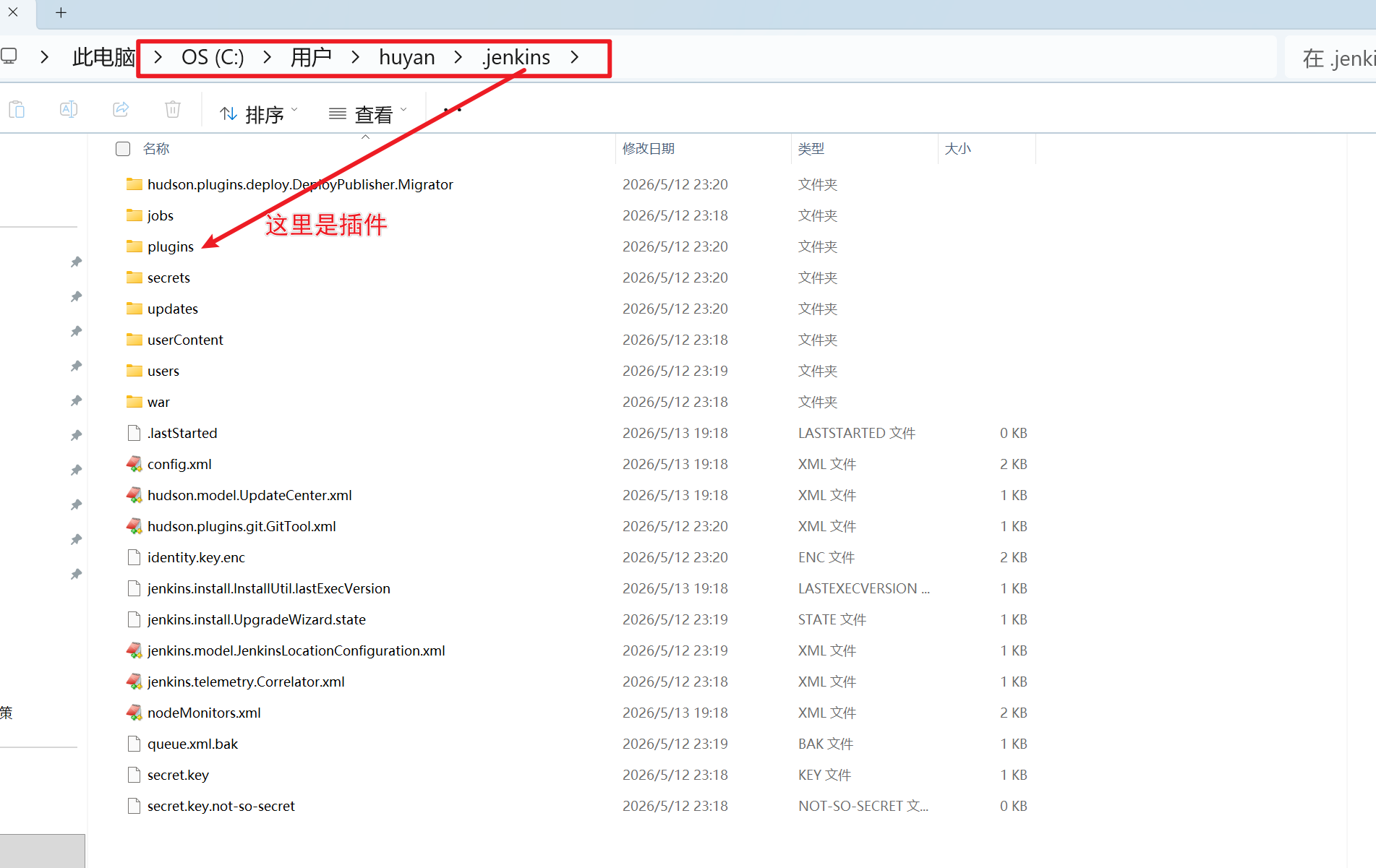
Task: Select the file name plugins
Action: tap(171, 246)
